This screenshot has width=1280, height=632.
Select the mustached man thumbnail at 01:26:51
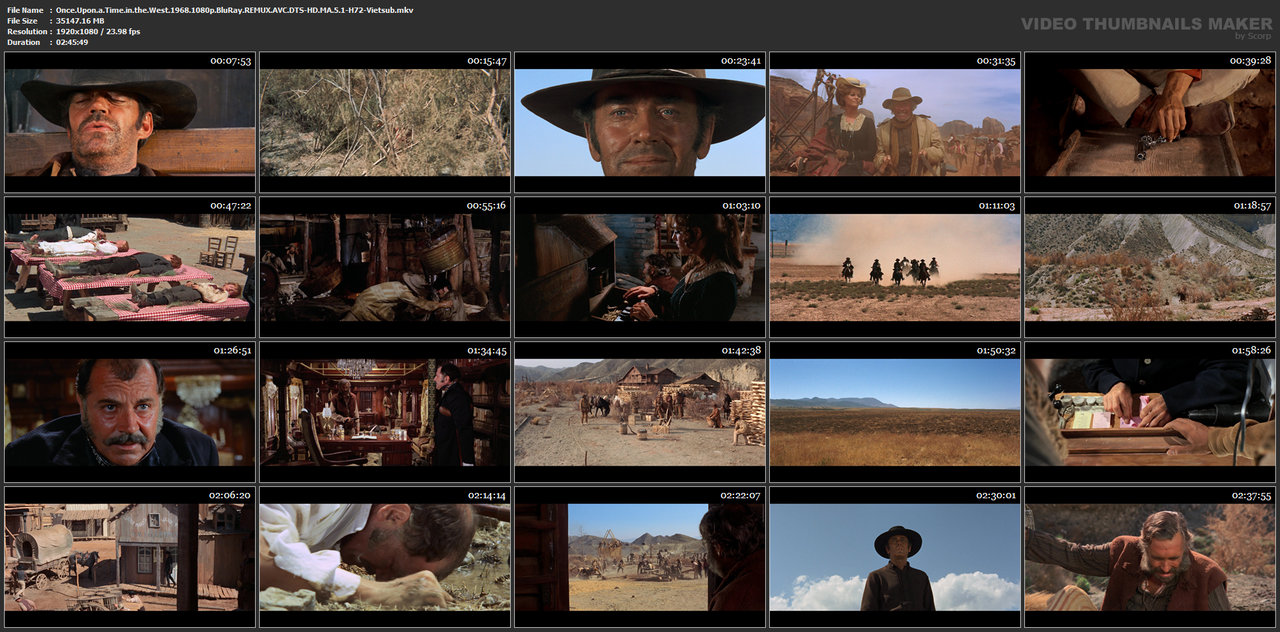[130, 412]
